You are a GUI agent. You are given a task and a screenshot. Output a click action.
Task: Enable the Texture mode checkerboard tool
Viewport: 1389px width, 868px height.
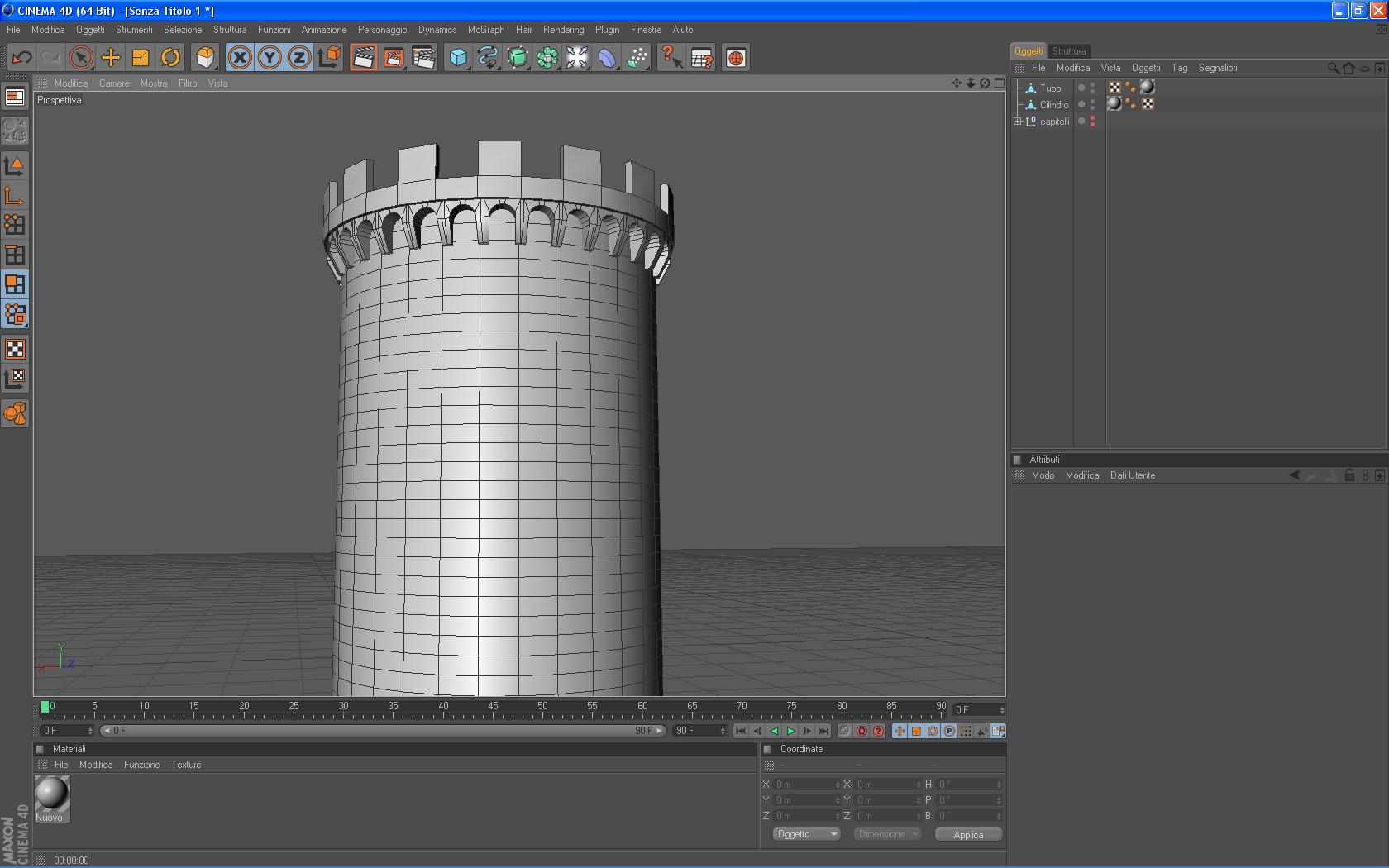[15, 349]
